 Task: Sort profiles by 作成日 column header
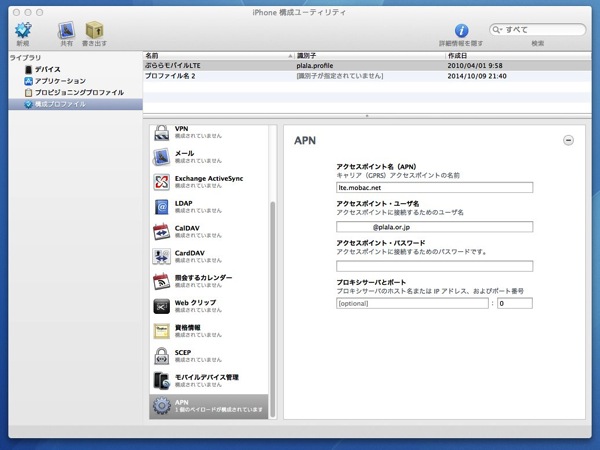coord(518,55)
